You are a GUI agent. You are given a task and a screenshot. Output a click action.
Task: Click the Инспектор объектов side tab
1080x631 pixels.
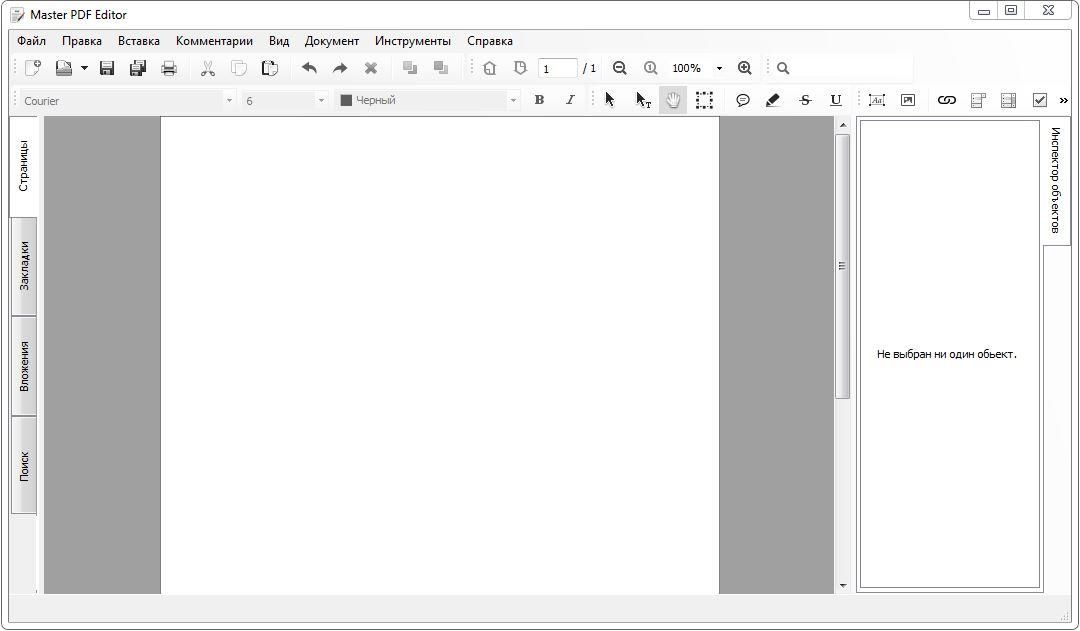(x=1056, y=180)
